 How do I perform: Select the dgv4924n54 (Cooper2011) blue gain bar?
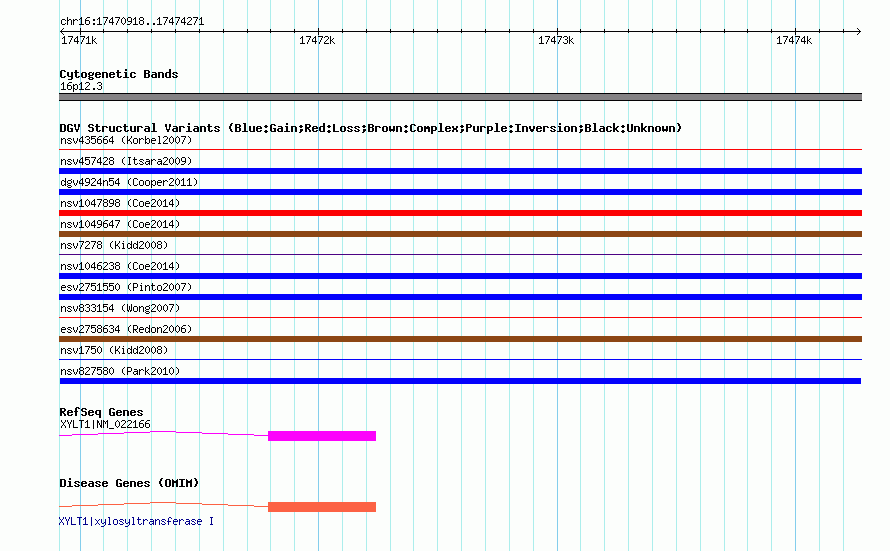(x=460, y=192)
